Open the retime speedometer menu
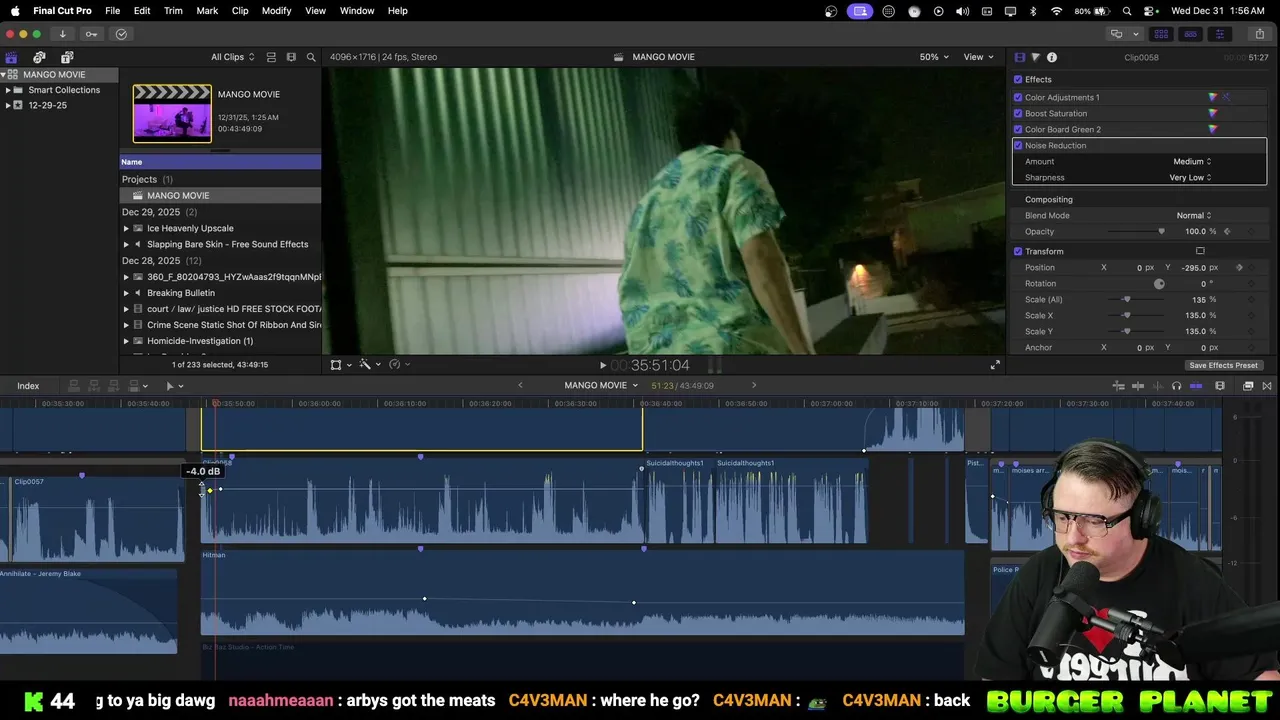 (398, 365)
